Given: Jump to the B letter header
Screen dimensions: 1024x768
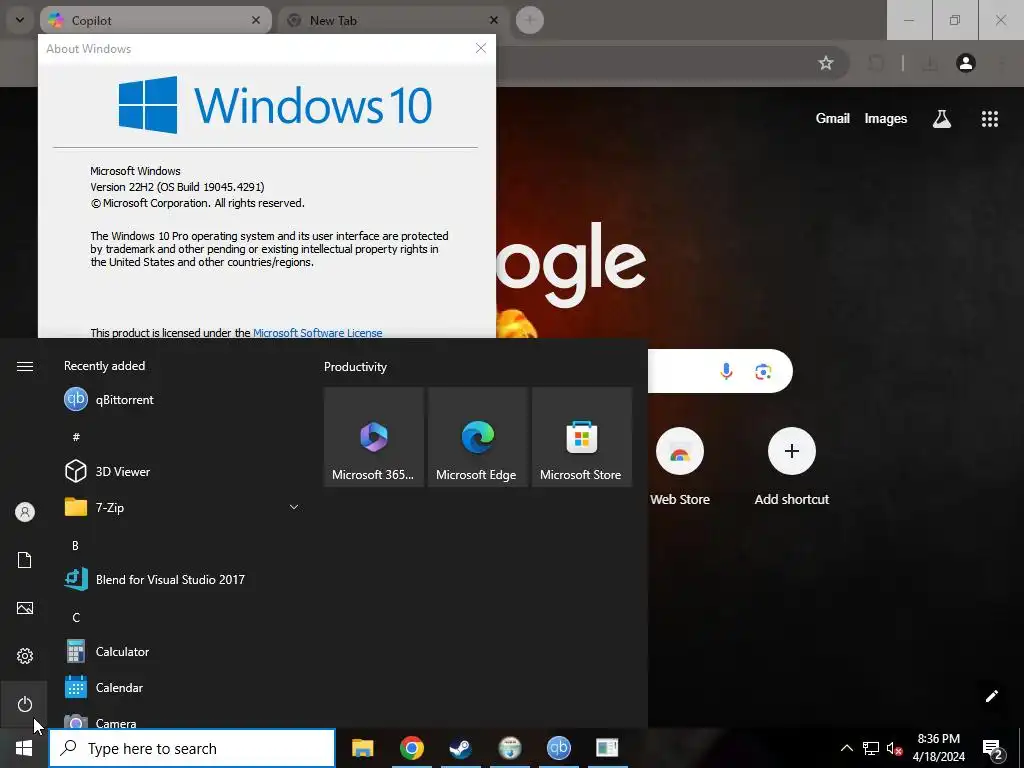Looking at the screenshot, I should coord(75,545).
